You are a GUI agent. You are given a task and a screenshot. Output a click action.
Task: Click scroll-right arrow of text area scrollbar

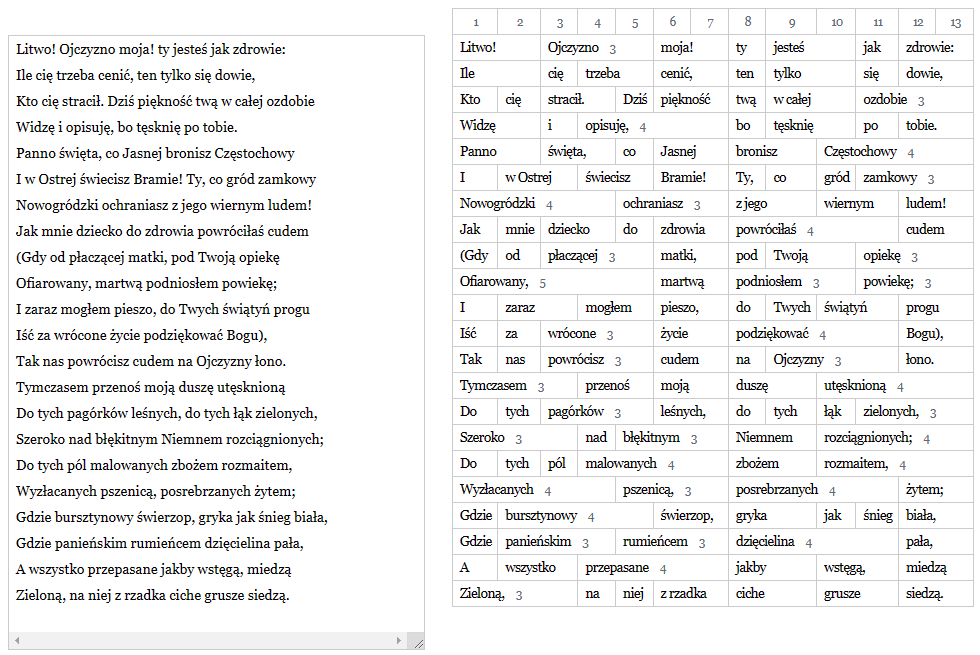coord(398,640)
